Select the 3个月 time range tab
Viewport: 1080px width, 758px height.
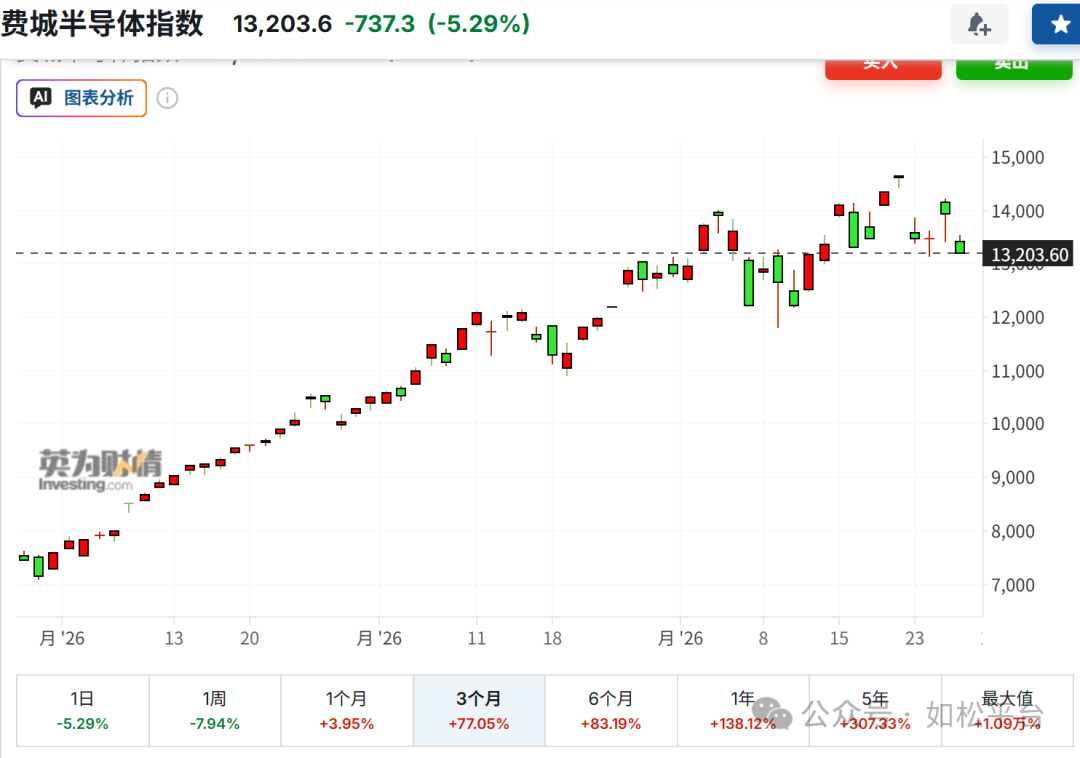(479, 710)
